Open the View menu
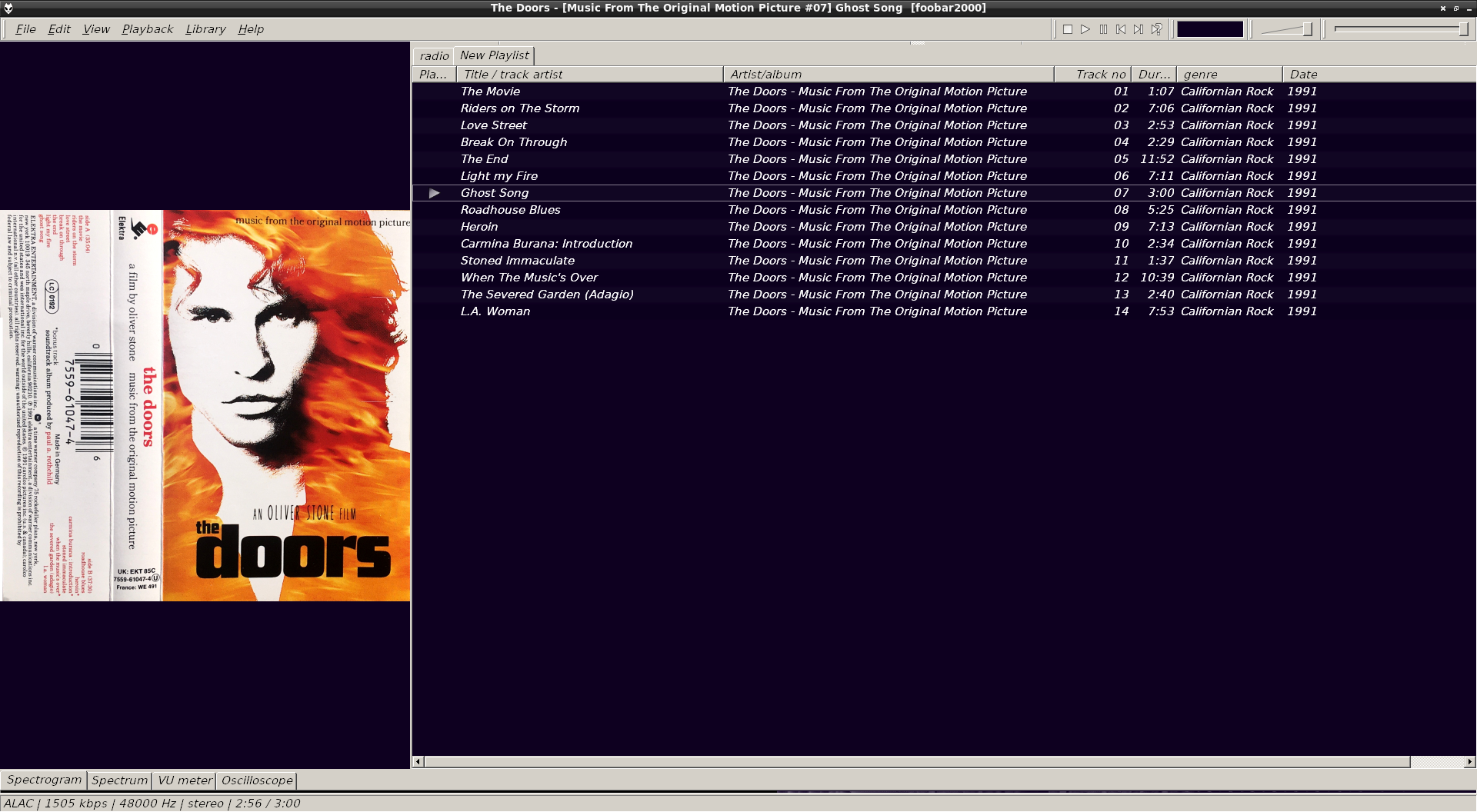This screenshot has width=1477, height=812. tap(96, 29)
